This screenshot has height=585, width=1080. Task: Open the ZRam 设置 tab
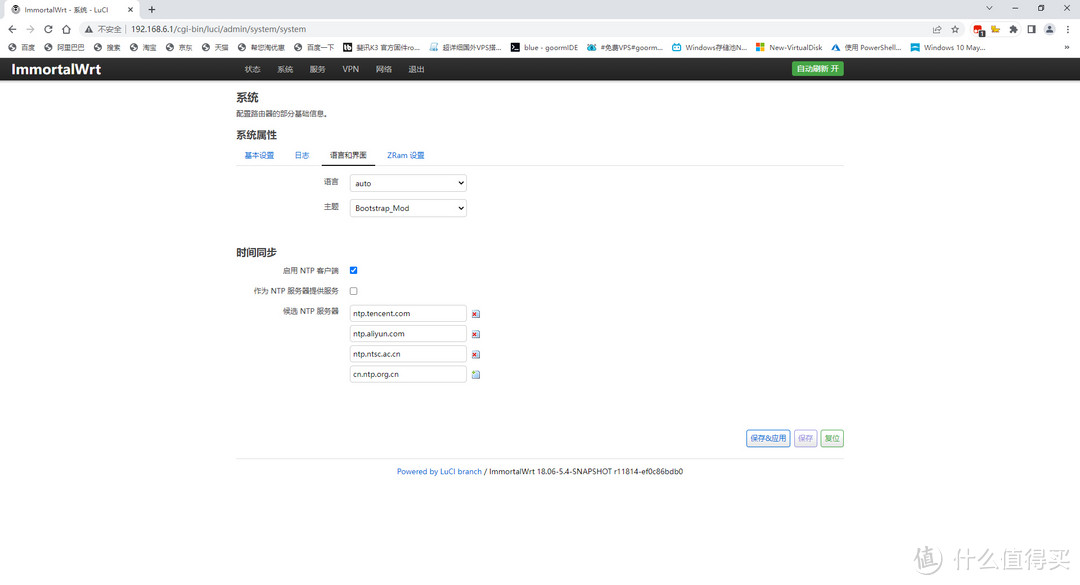pyautogui.click(x=405, y=155)
